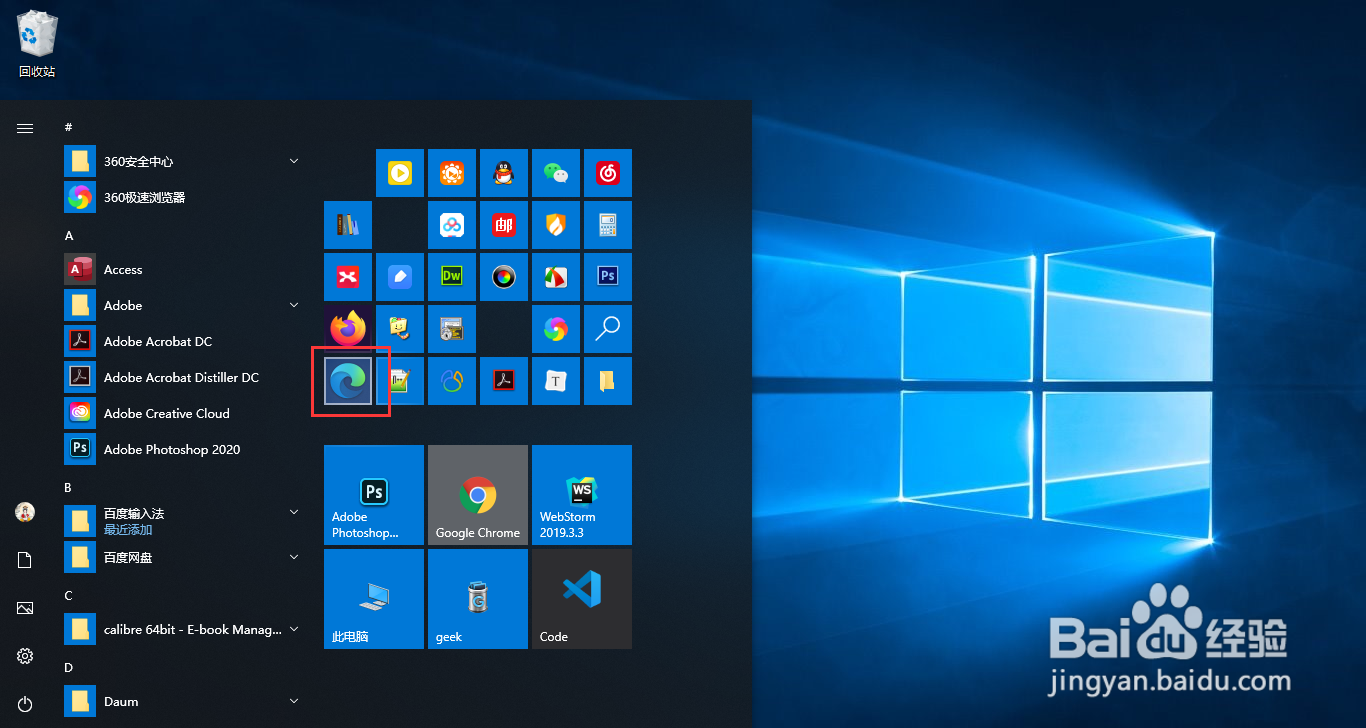Open the red NetEase Cloud Music tile
Image resolution: width=1366 pixels, height=728 pixels.
pyautogui.click(x=608, y=173)
